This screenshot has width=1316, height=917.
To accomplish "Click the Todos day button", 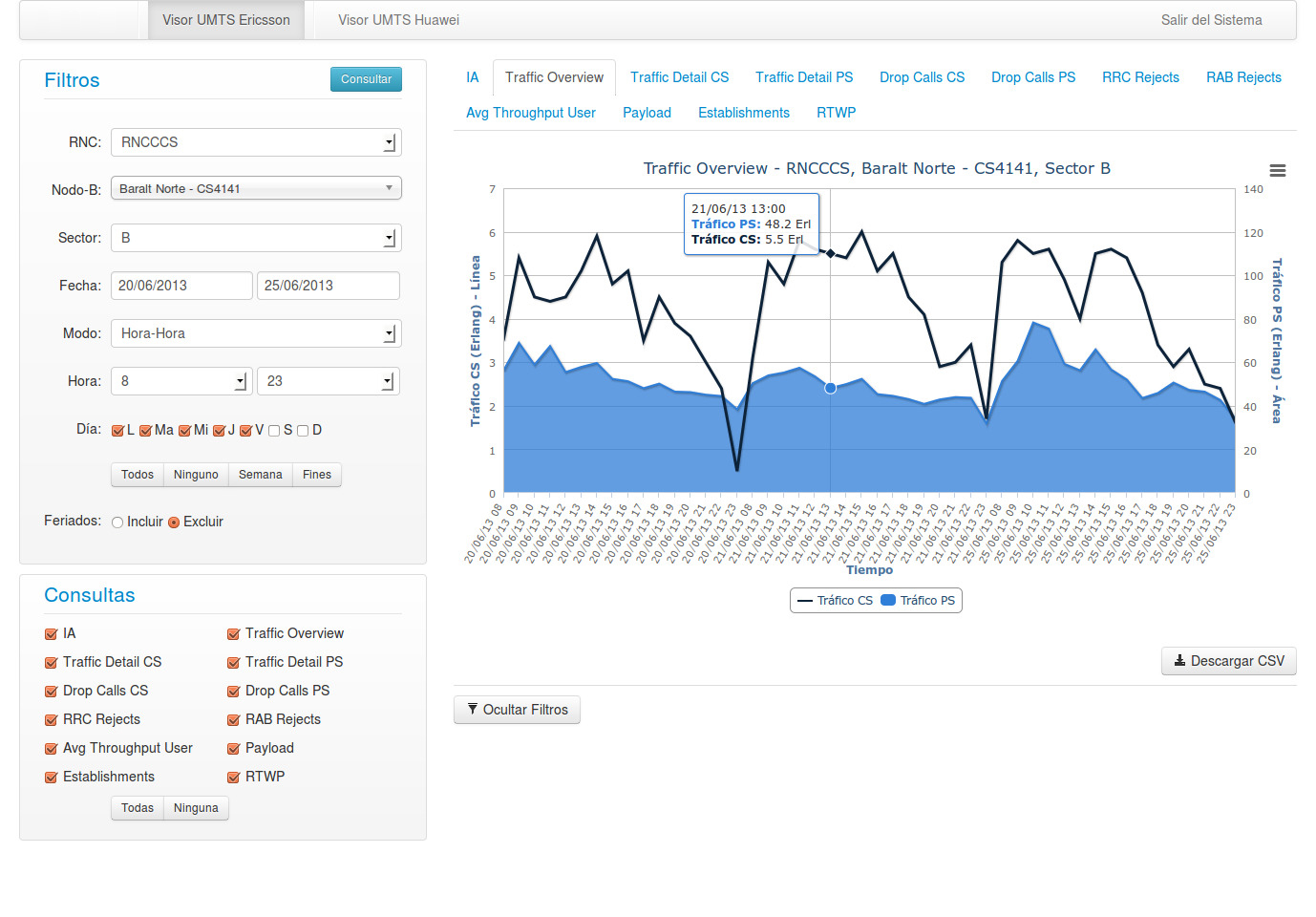I will 138,475.
